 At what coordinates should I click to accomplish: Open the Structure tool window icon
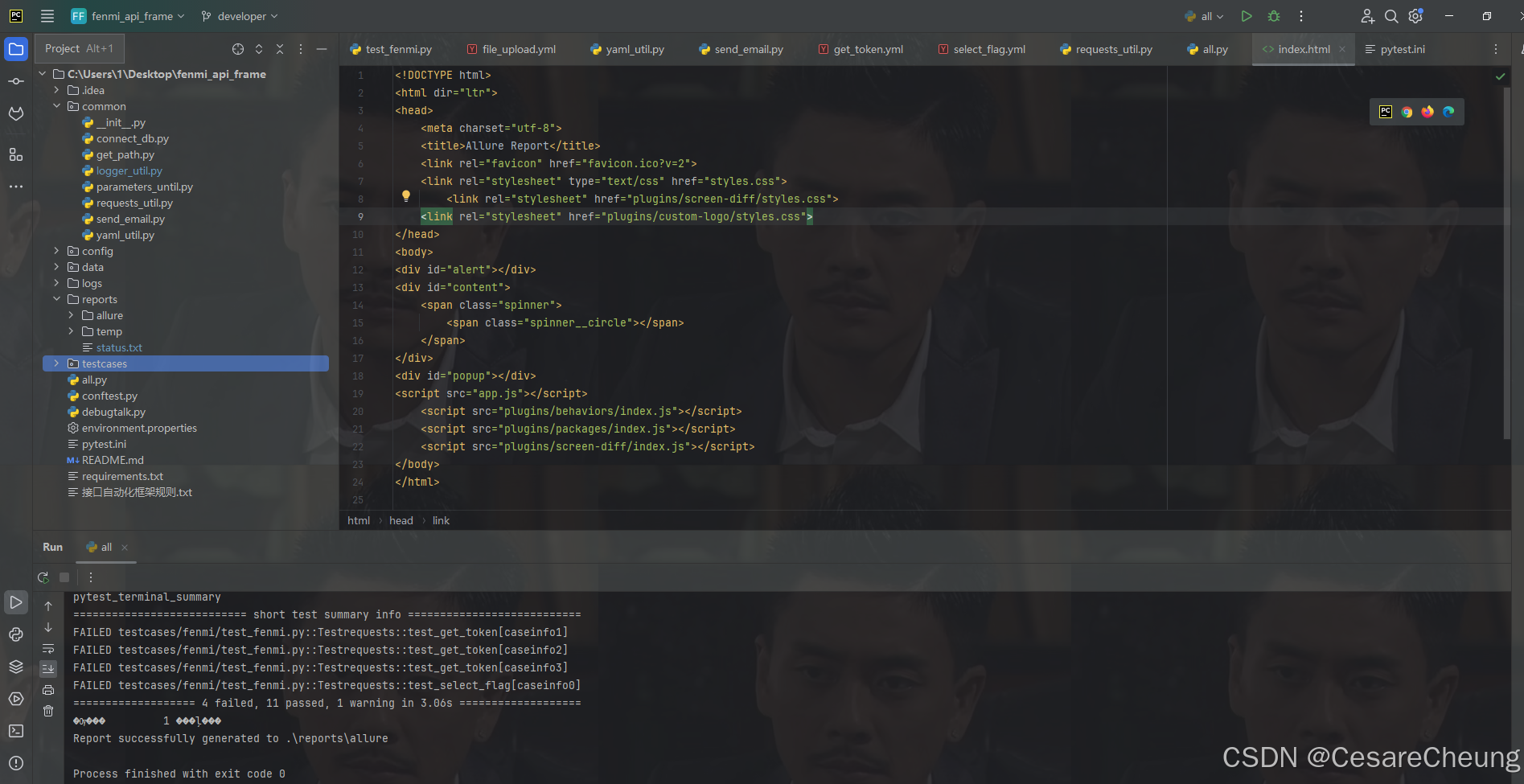tap(16, 154)
